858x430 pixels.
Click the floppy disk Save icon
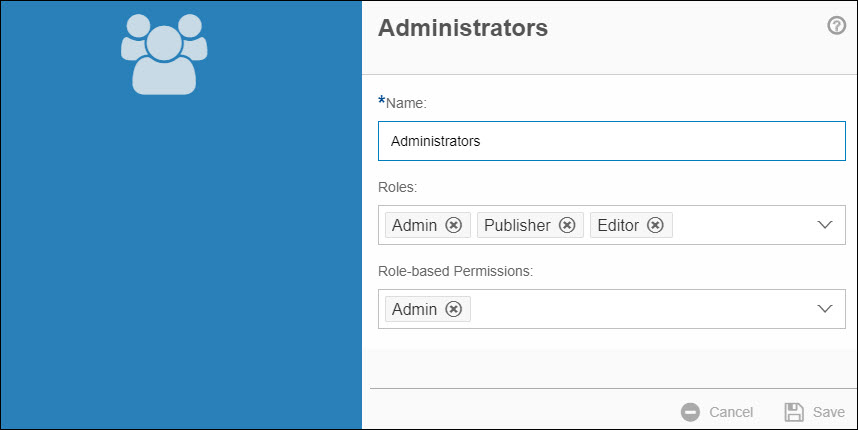[795, 412]
